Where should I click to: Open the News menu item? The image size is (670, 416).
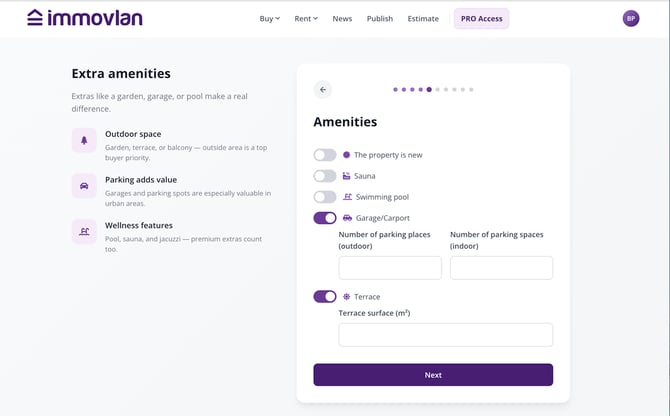(342, 19)
